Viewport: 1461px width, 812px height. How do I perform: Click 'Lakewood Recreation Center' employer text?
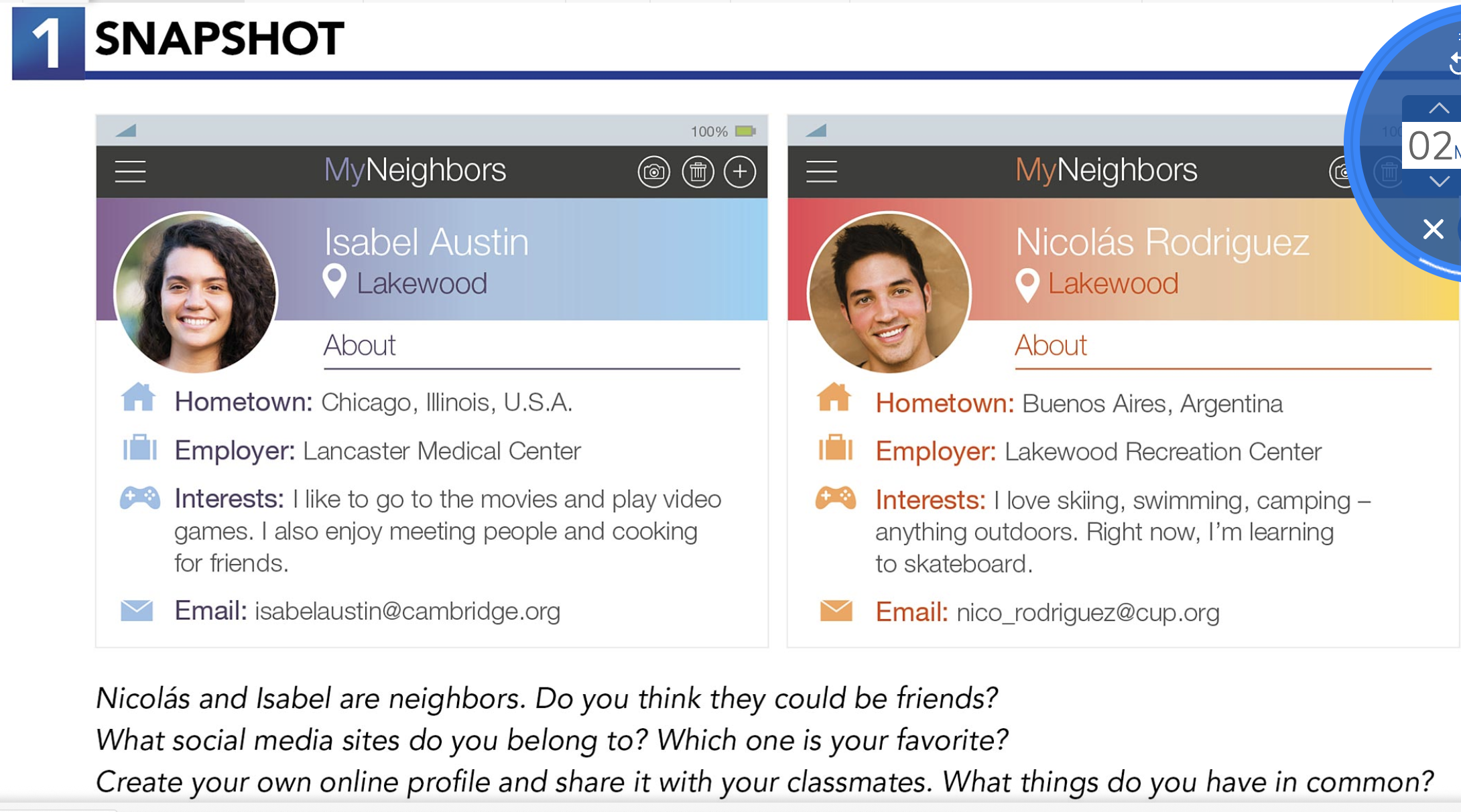click(1163, 452)
